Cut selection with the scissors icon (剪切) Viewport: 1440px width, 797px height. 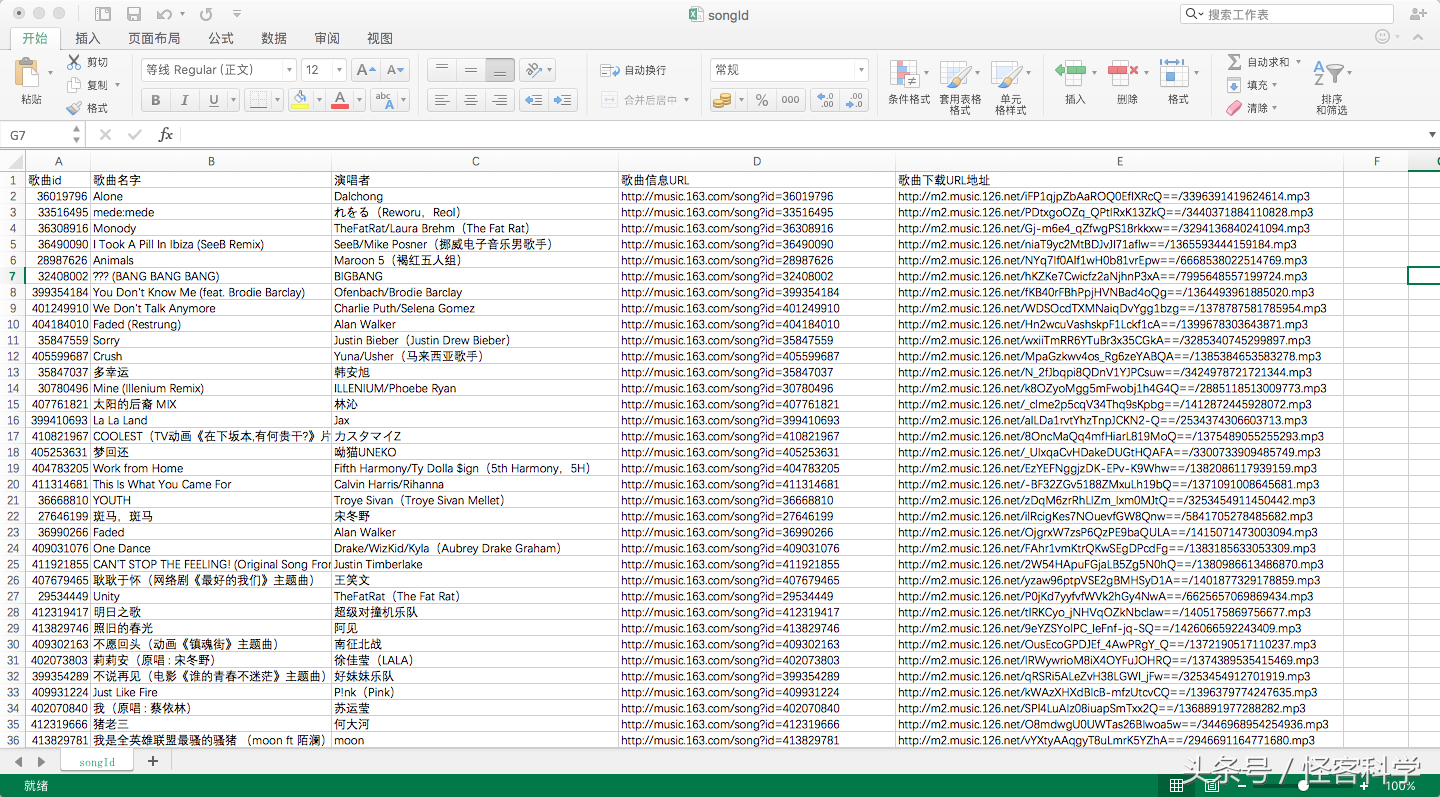tap(88, 62)
